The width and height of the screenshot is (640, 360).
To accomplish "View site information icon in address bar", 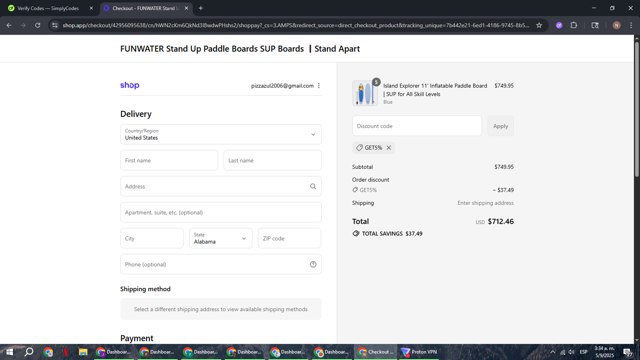I will pos(55,25).
